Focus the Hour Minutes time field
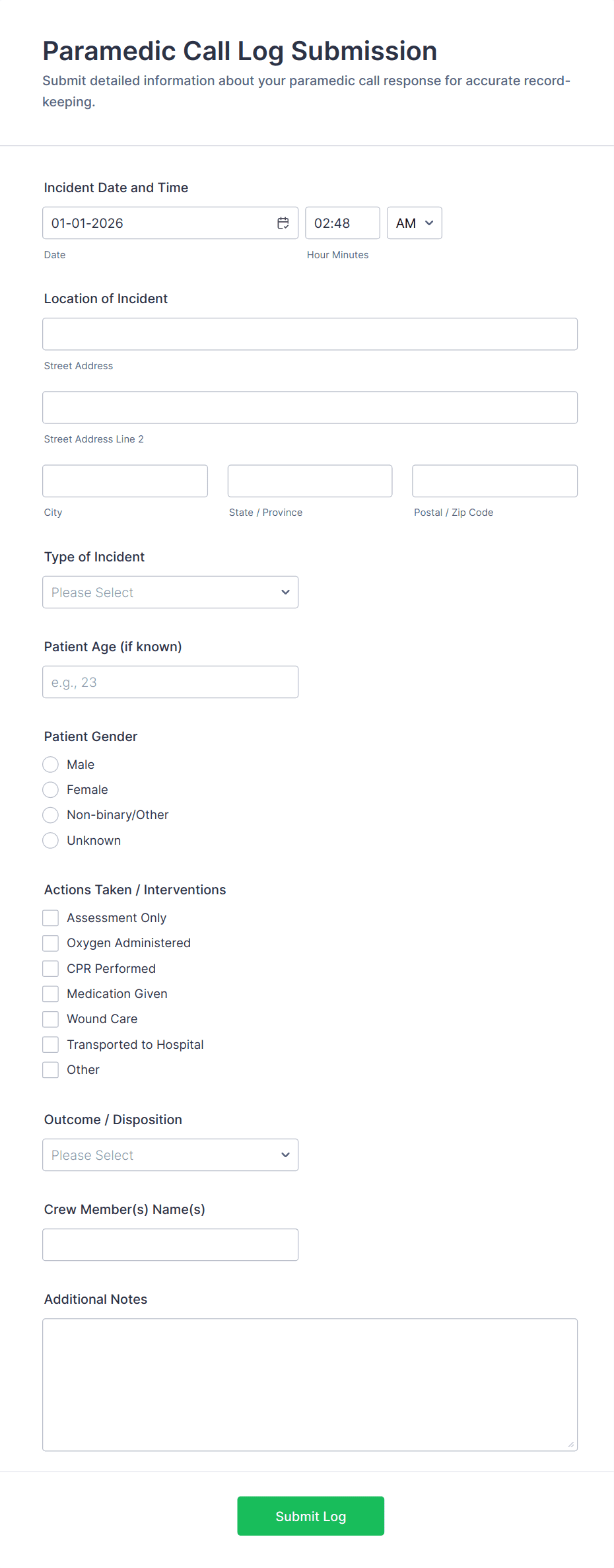 click(x=342, y=223)
